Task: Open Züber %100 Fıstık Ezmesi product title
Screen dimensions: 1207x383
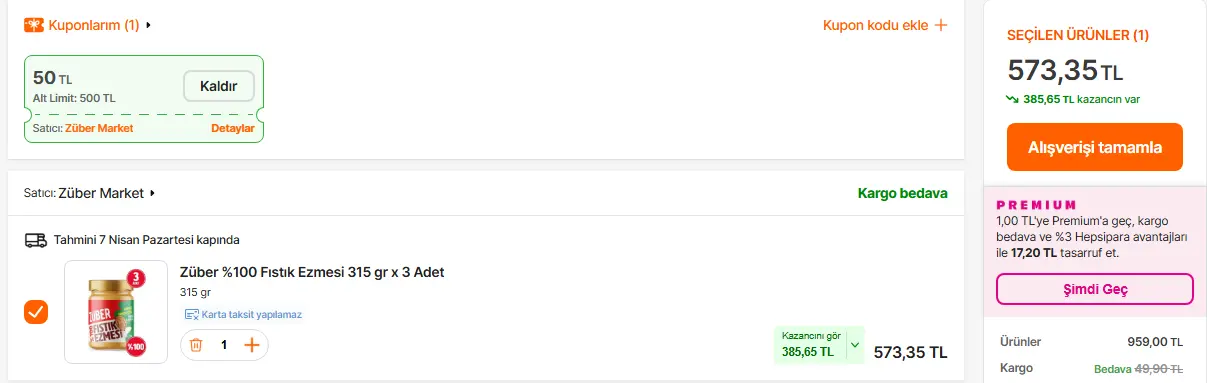Action: (312, 272)
